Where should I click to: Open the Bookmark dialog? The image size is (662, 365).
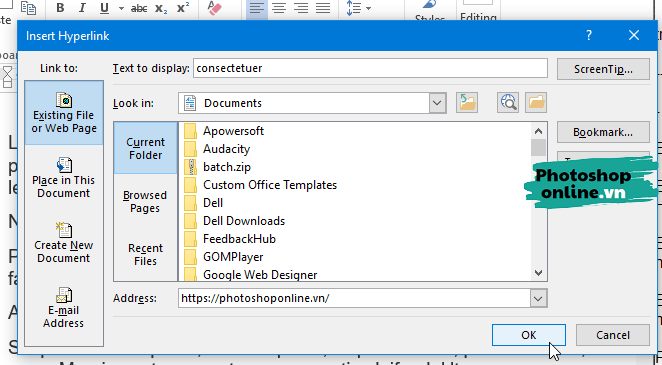pyautogui.click(x=603, y=132)
